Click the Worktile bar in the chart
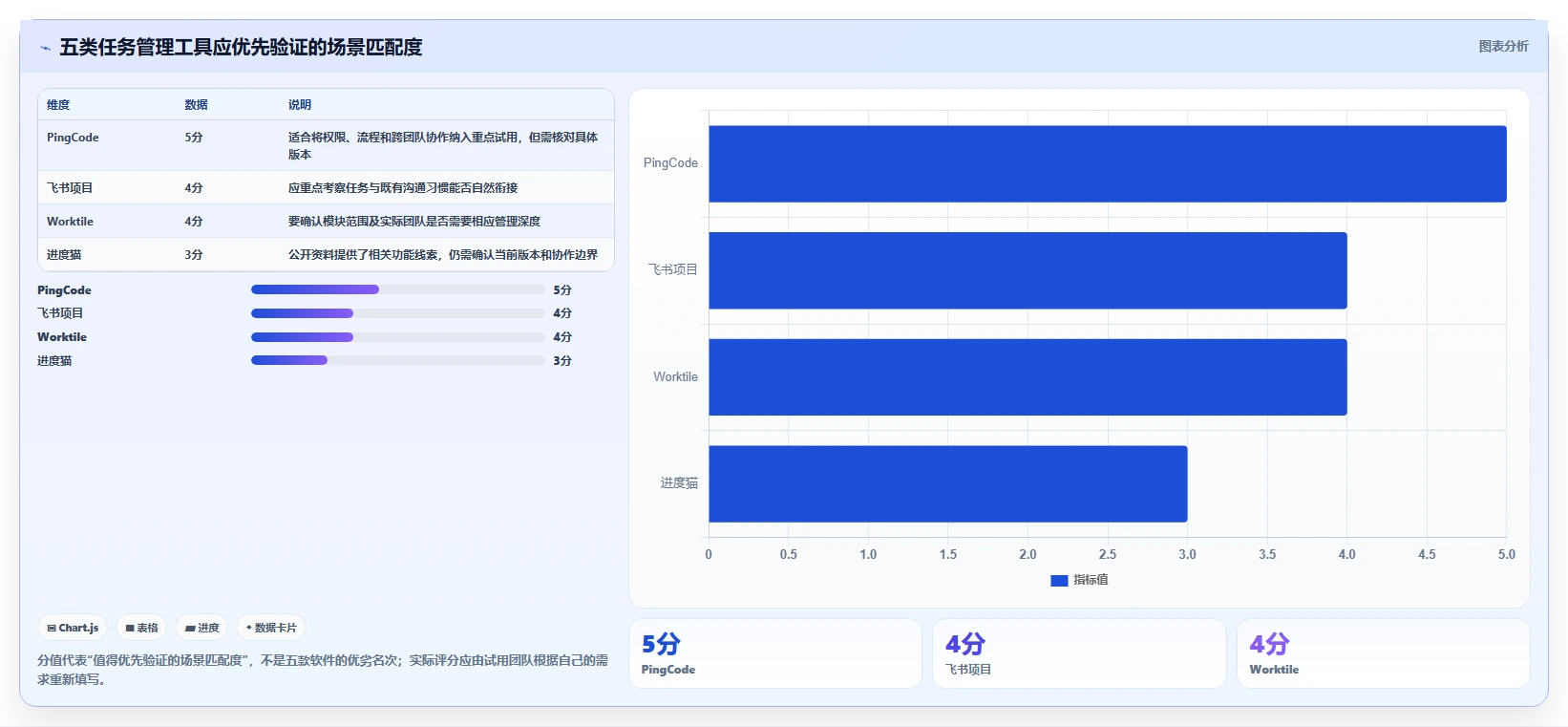 click(1028, 377)
